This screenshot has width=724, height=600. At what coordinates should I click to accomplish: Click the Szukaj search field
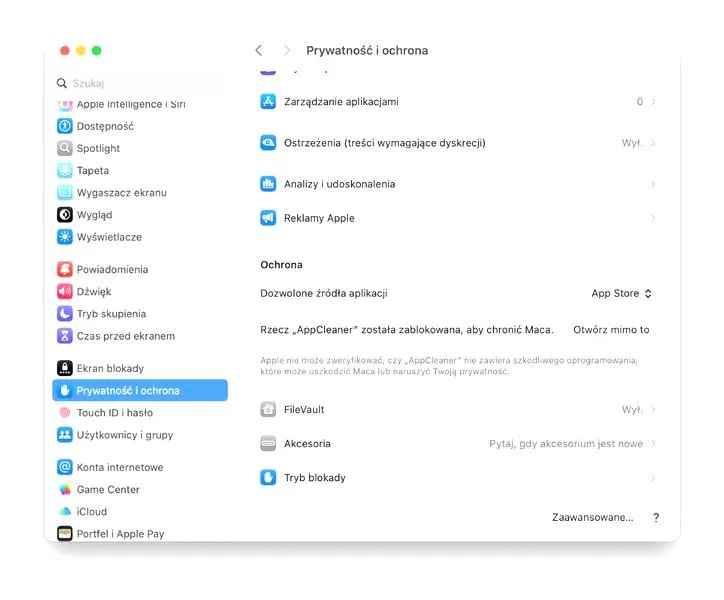pyautogui.click(x=141, y=83)
